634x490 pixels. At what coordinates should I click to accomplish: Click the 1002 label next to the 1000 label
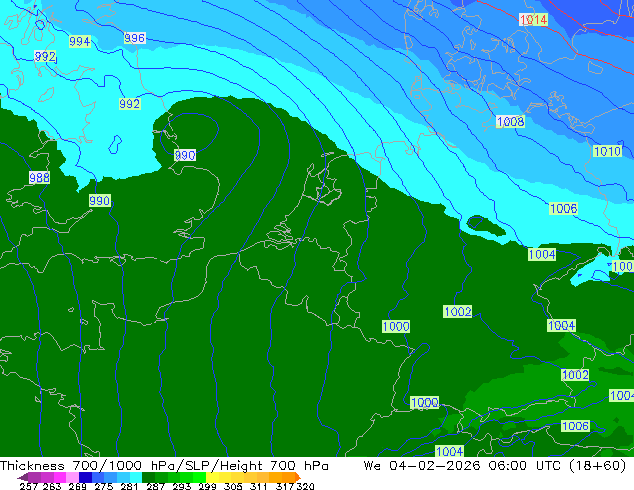pyautogui.click(x=457, y=311)
